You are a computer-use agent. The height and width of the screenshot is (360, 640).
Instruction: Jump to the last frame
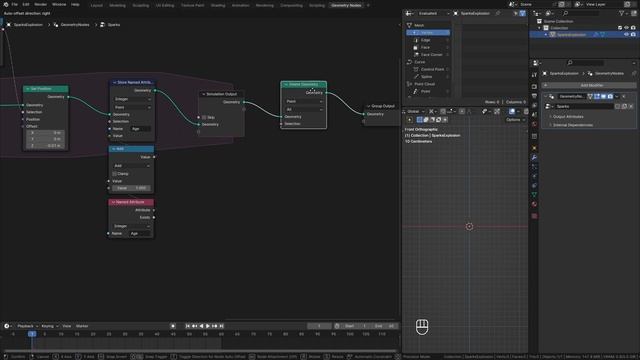pyautogui.click(x=222, y=326)
